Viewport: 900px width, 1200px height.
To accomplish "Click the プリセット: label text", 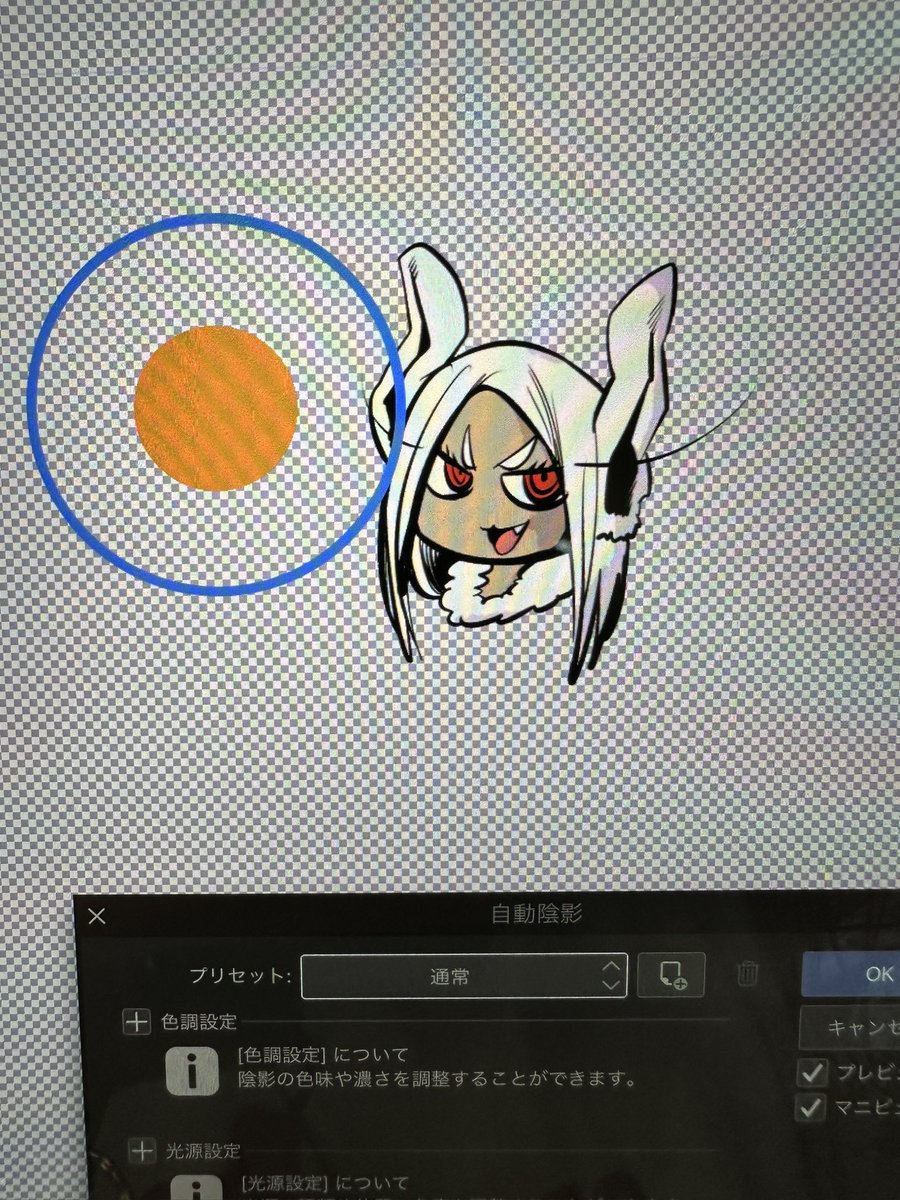I will click(x=240, y=976).
